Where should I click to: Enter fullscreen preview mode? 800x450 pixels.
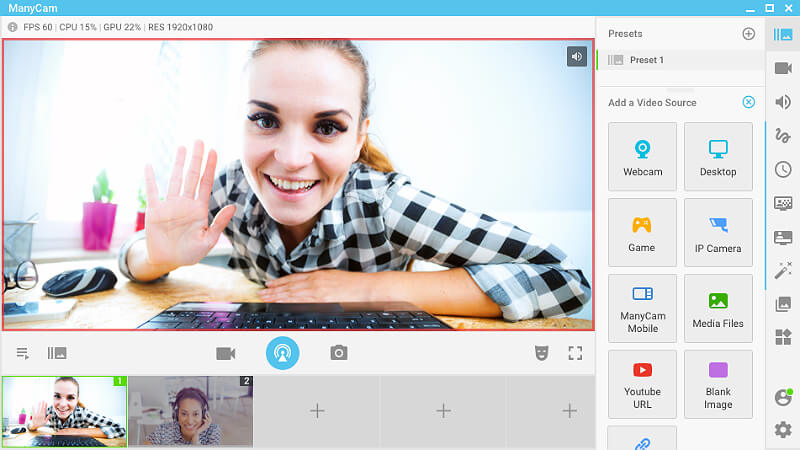[x=575, y=353]
